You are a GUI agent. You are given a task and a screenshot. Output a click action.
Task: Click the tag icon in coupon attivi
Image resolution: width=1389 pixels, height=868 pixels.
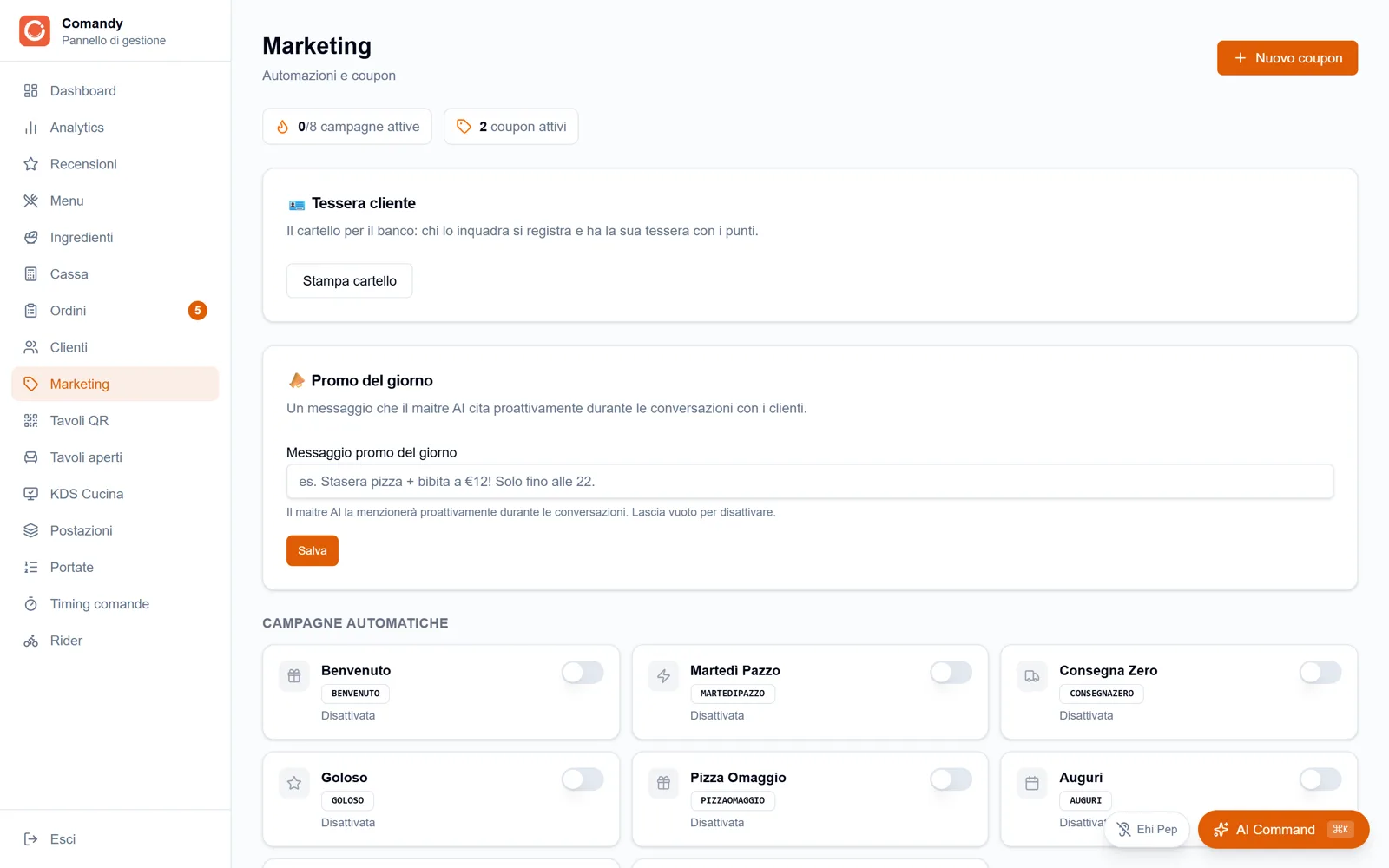point(464,127)
